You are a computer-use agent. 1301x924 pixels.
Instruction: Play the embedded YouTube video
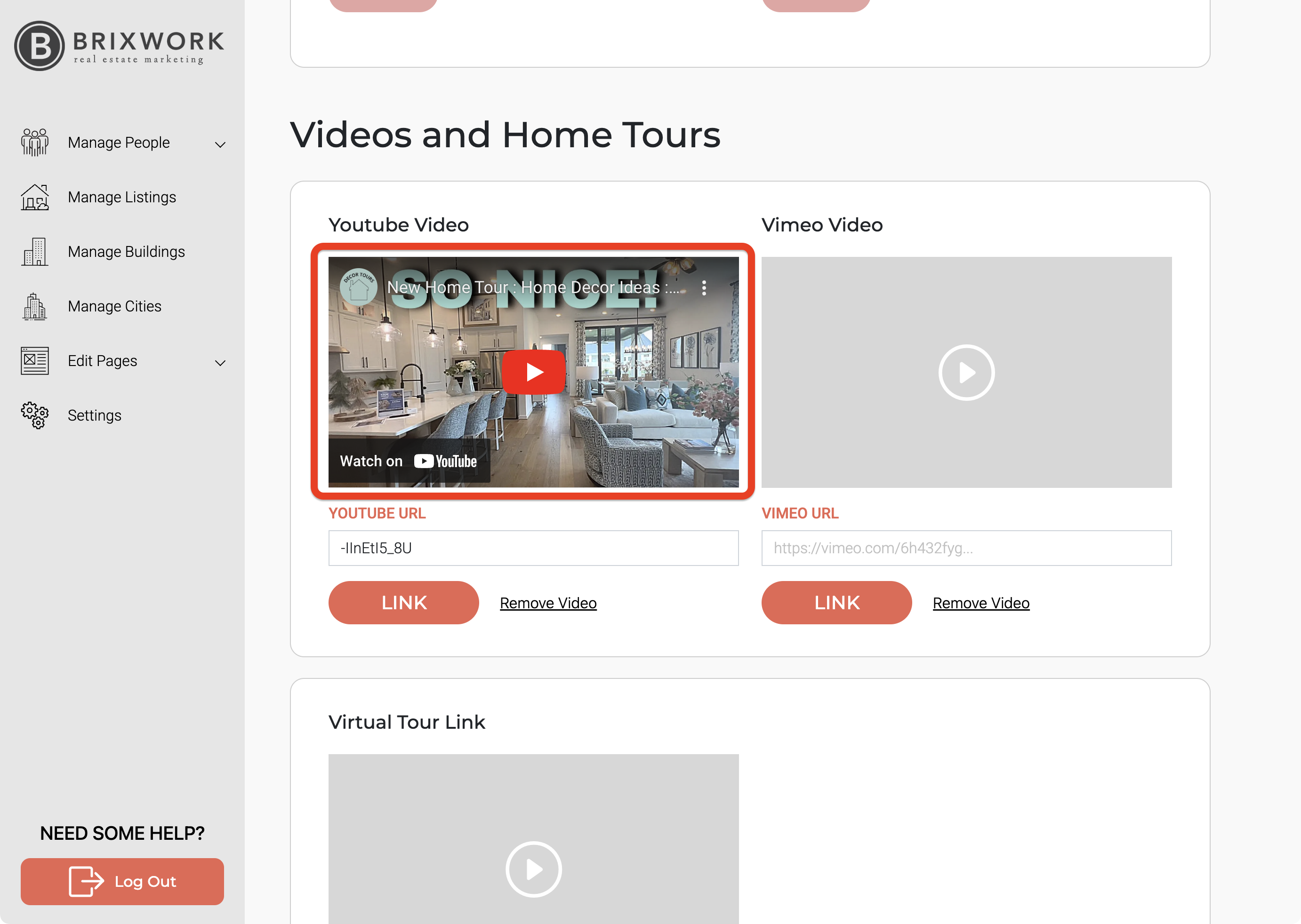pyautogui.click(x=533, y=372)
